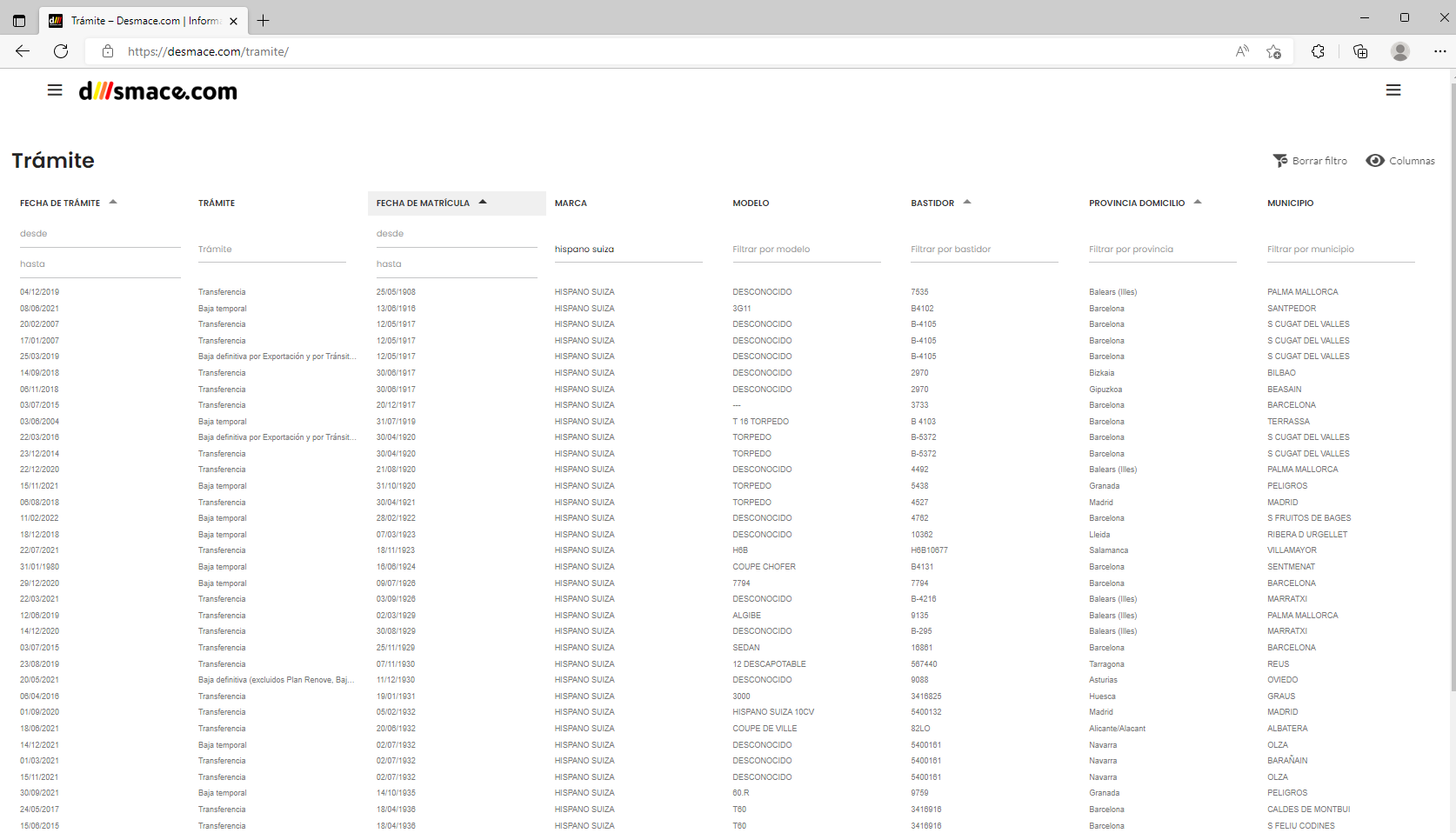Click the page vertical scrollbar
The width and height of the screenshot is (1456, 833).
1453,387
